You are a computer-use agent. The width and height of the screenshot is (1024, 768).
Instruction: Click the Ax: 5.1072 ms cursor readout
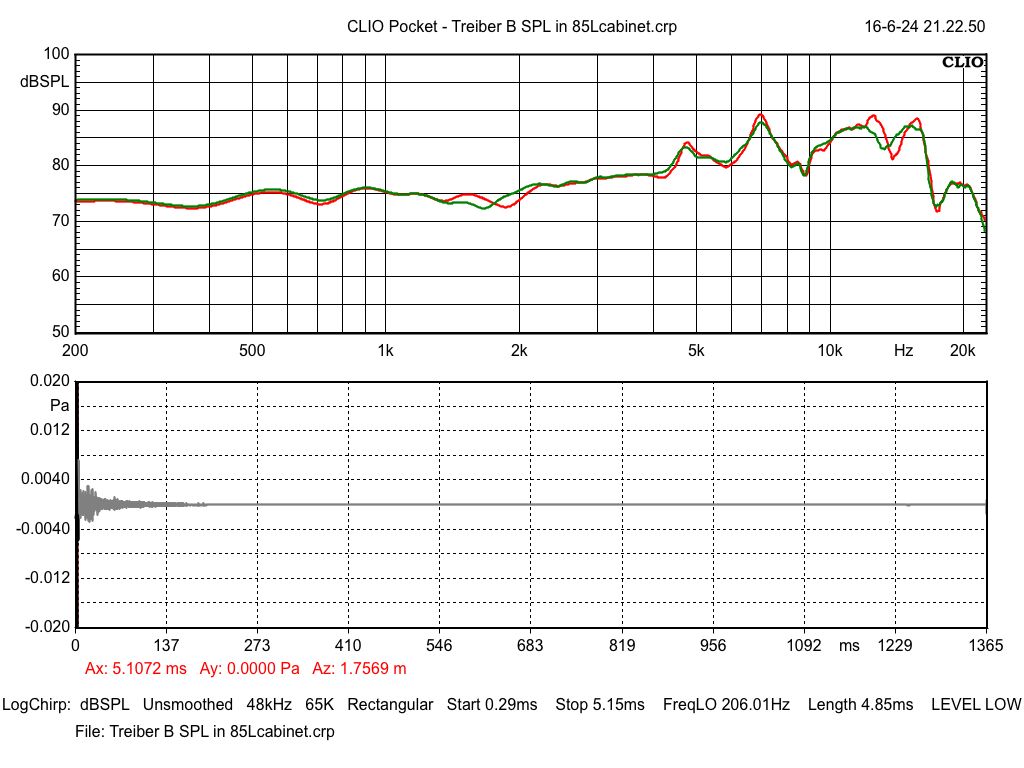[x=135, y=668]
